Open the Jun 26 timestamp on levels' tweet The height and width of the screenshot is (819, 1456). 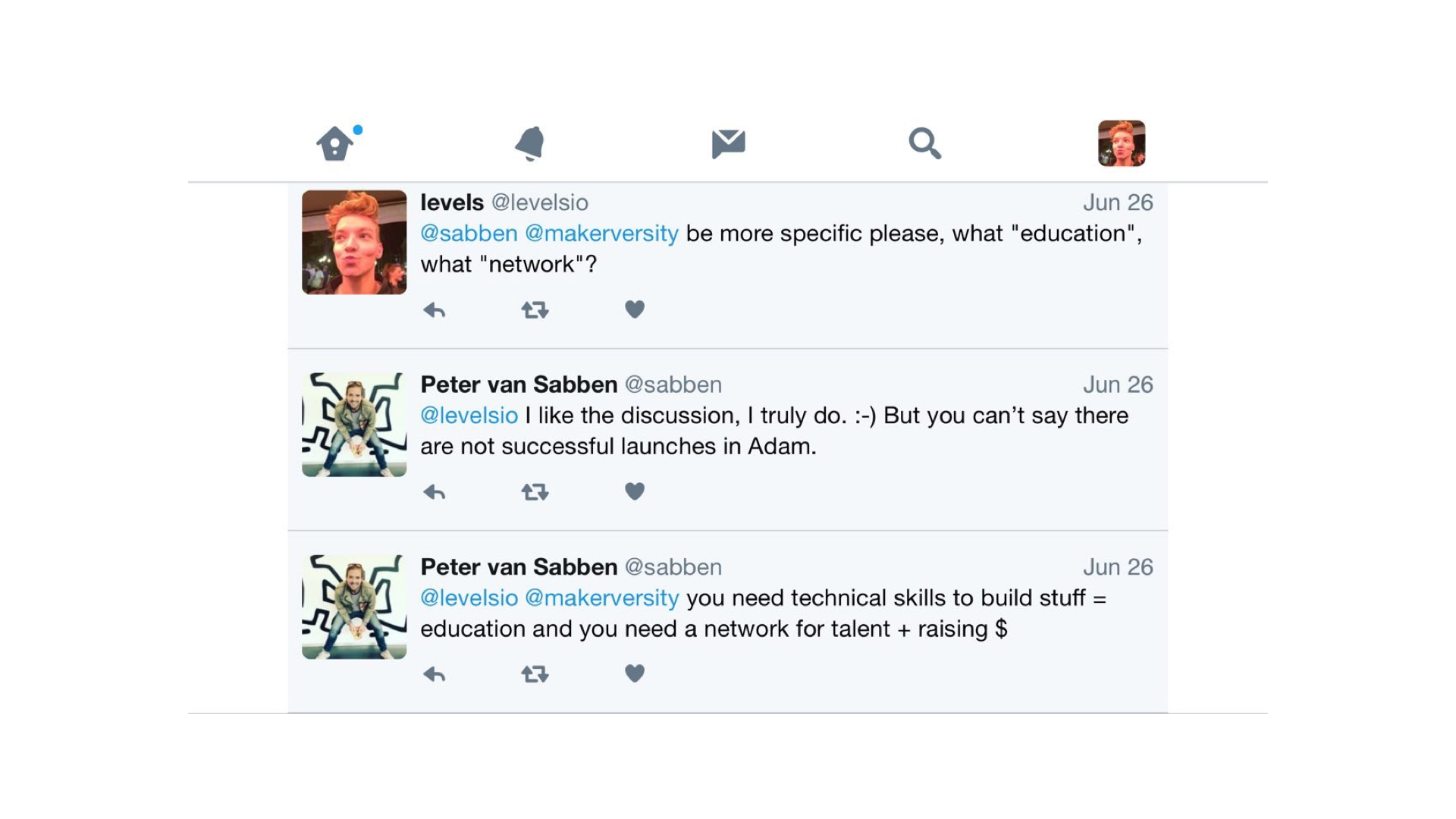click(1118, 202)
